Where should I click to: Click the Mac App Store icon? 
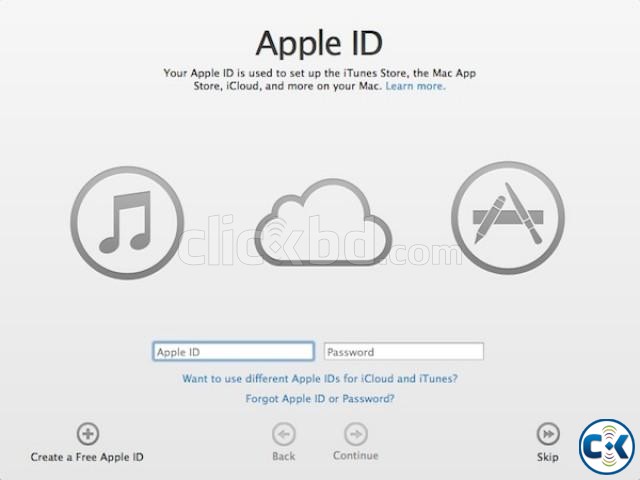[508, 218]
